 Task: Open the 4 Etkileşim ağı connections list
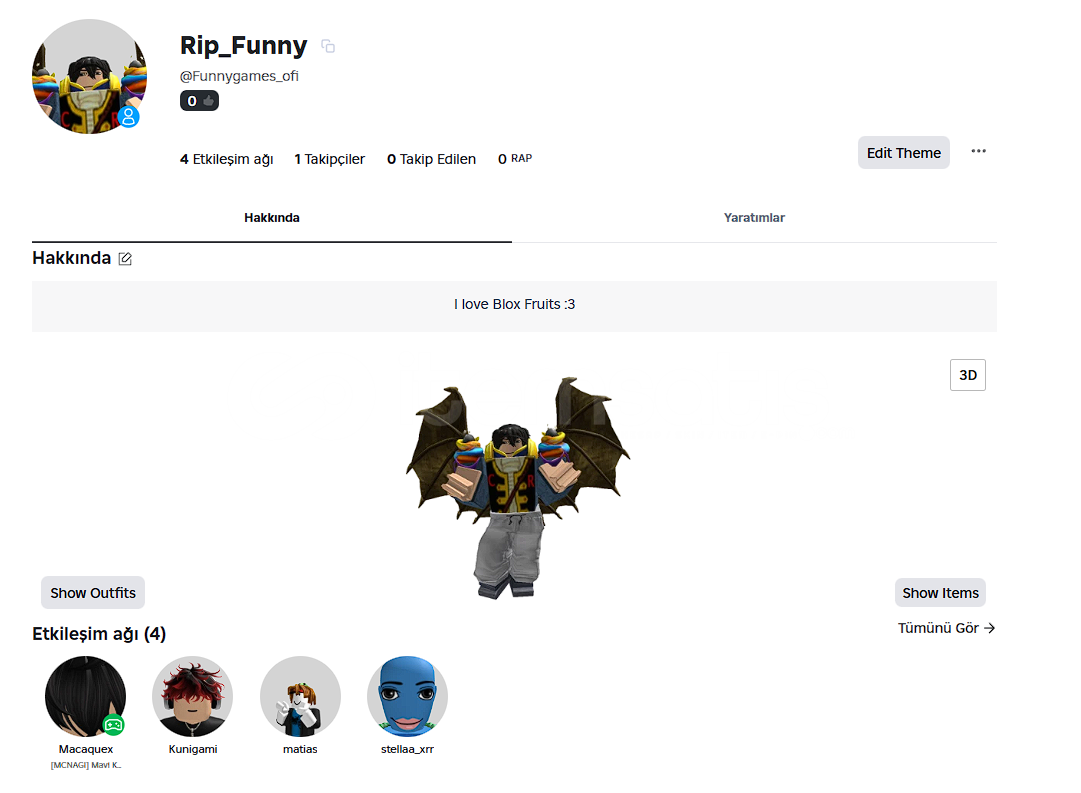pyautogui.click(x=227, y=159)
